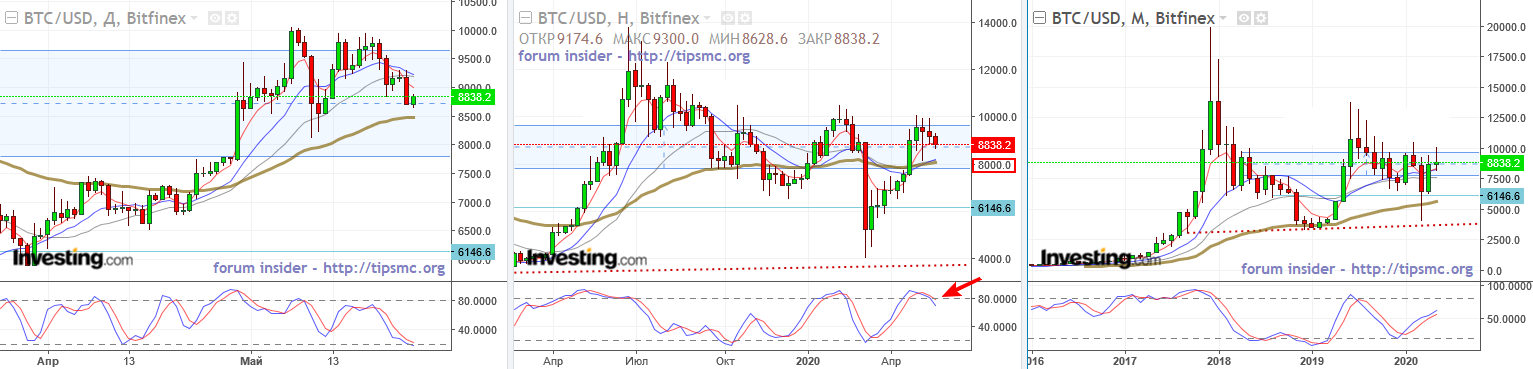Collapse the monthly (М) BTC/USD chart legend

point(1040,18)
